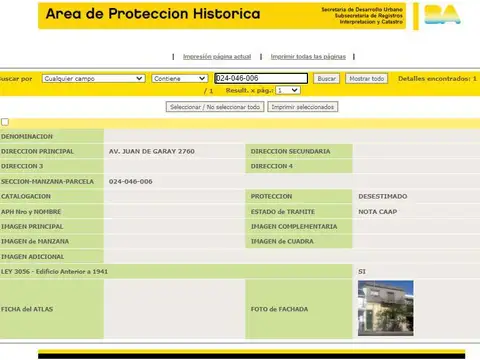Click the 'IMAGEN COMPLEMENTARIA' label

click(294, 227)
